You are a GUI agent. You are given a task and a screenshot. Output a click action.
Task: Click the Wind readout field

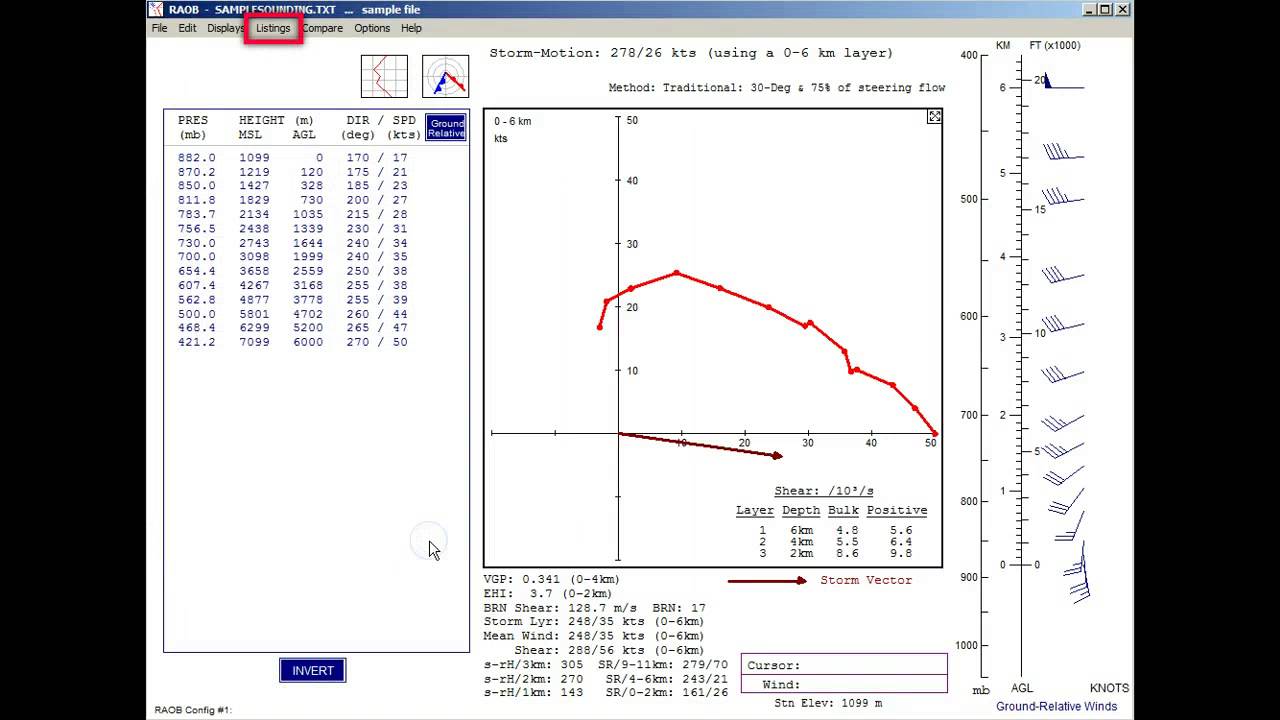pos(844,684)
